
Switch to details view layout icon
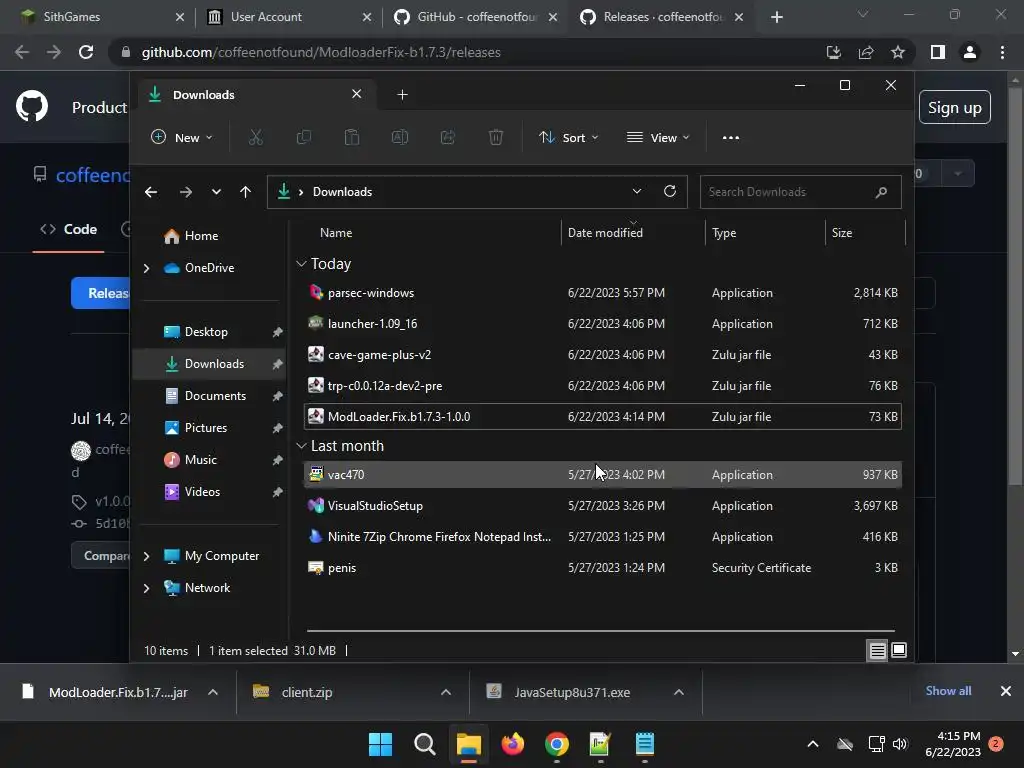point(877,650)
